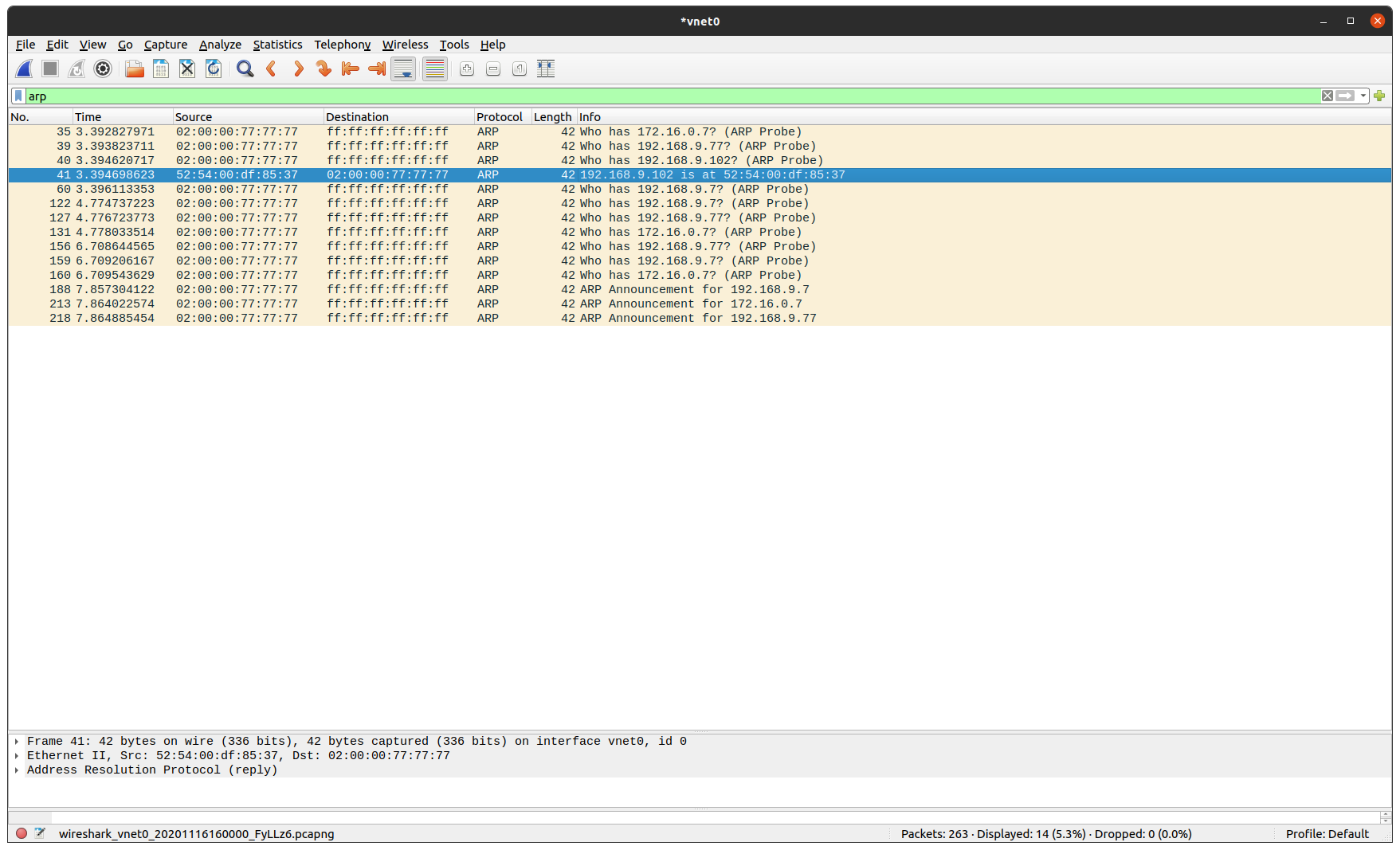Image resolution: width=1400 pixels, height=850 pixels.
Task: Open the Telephony menu
Action: [342, 45]
